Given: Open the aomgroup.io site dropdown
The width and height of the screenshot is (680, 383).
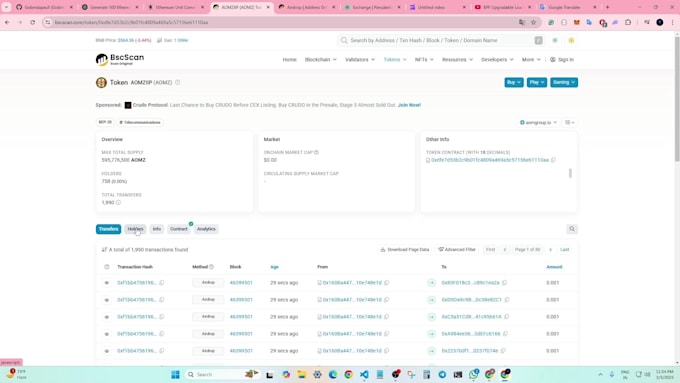Looking at the screenshot, I should (538, 123).
